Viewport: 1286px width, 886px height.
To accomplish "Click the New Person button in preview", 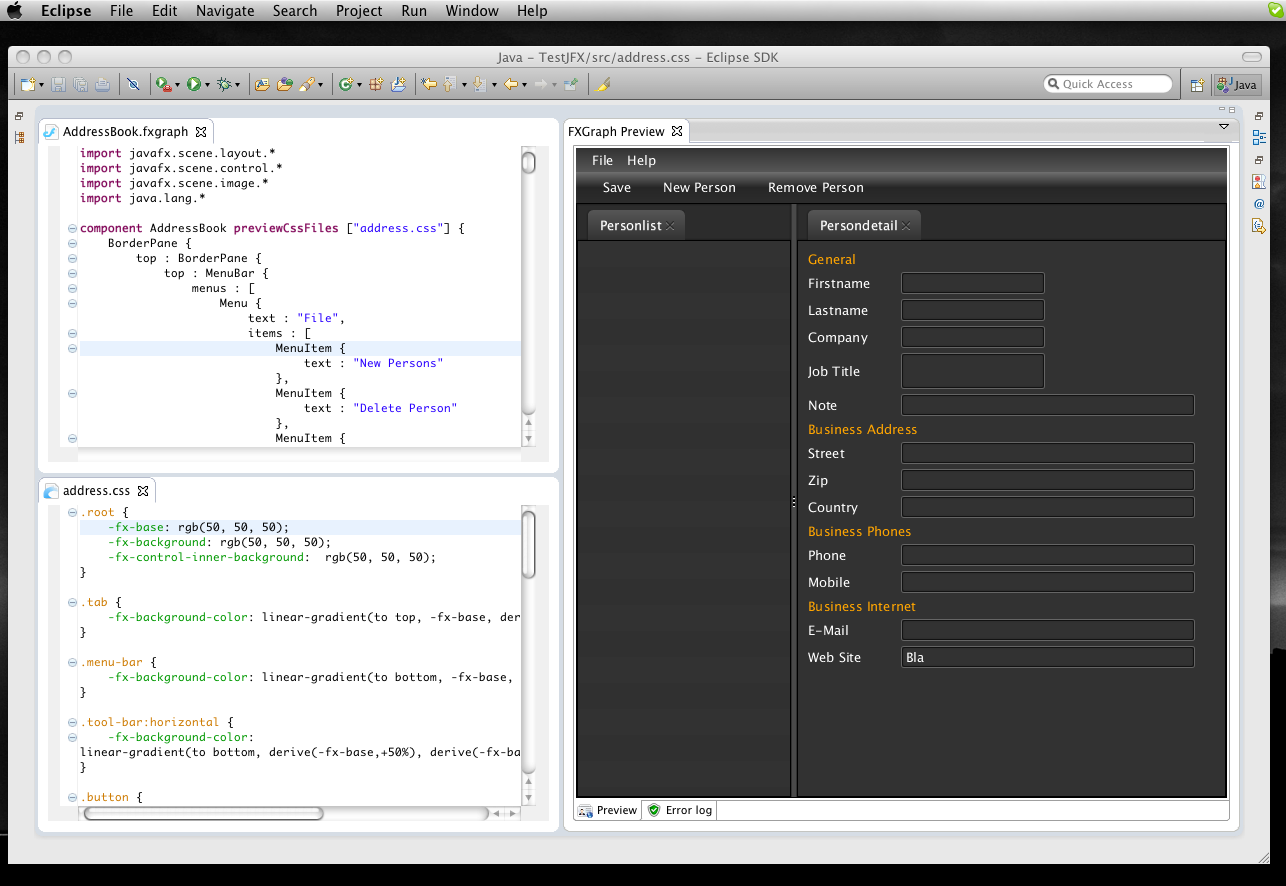I will point(699,188).
